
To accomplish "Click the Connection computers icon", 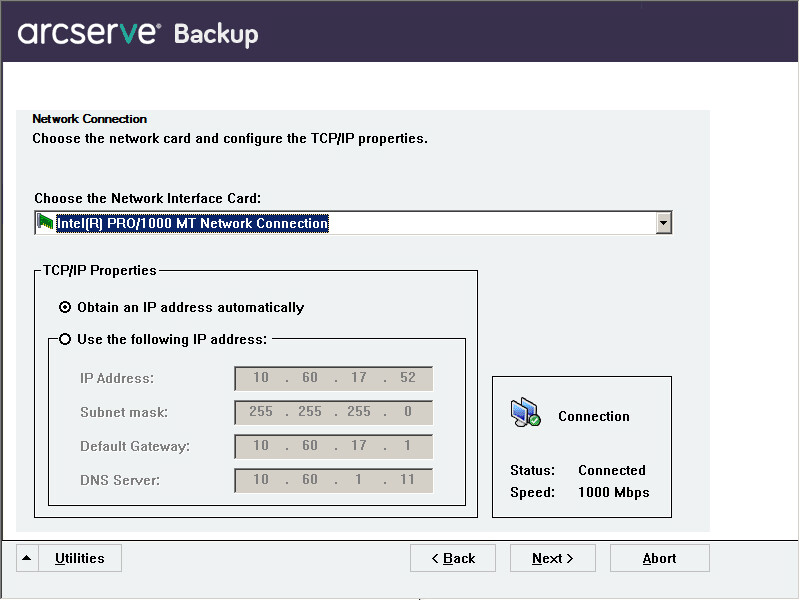I will tap(526, 413).
